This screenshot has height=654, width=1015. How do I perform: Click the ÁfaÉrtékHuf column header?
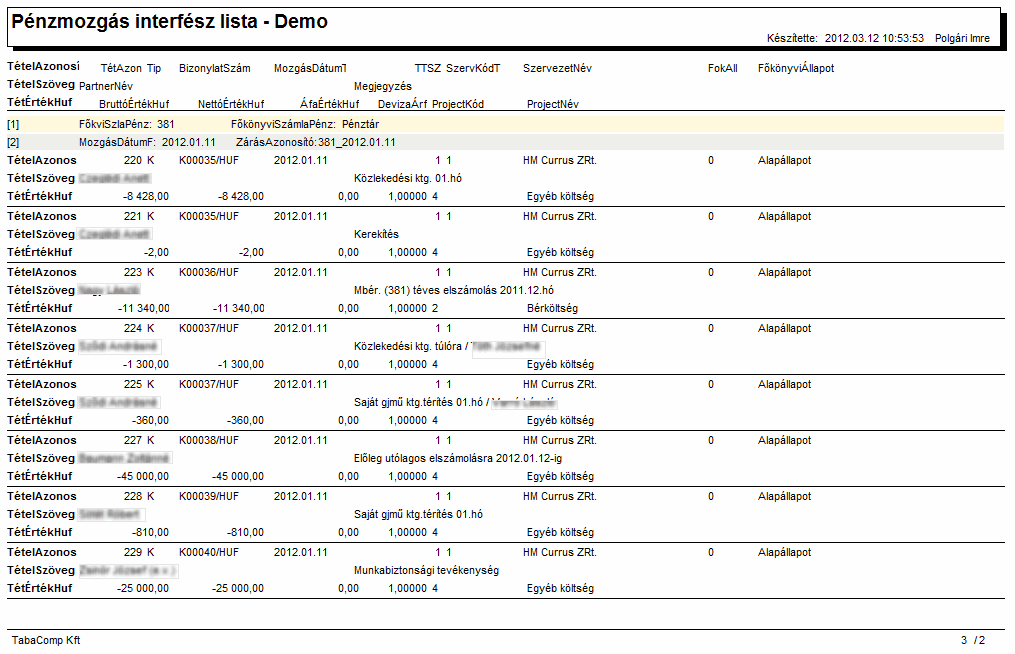click(329, 104)
